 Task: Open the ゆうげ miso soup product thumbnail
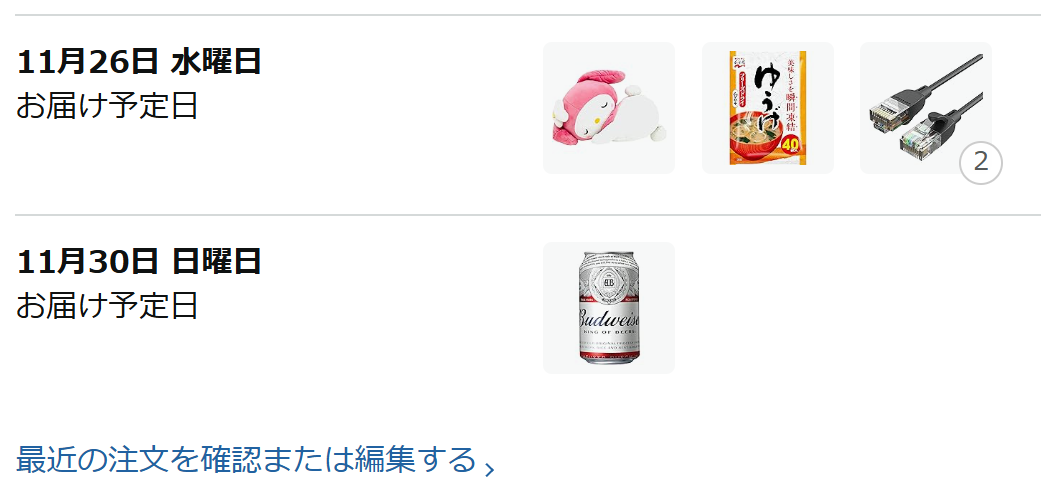767,108
